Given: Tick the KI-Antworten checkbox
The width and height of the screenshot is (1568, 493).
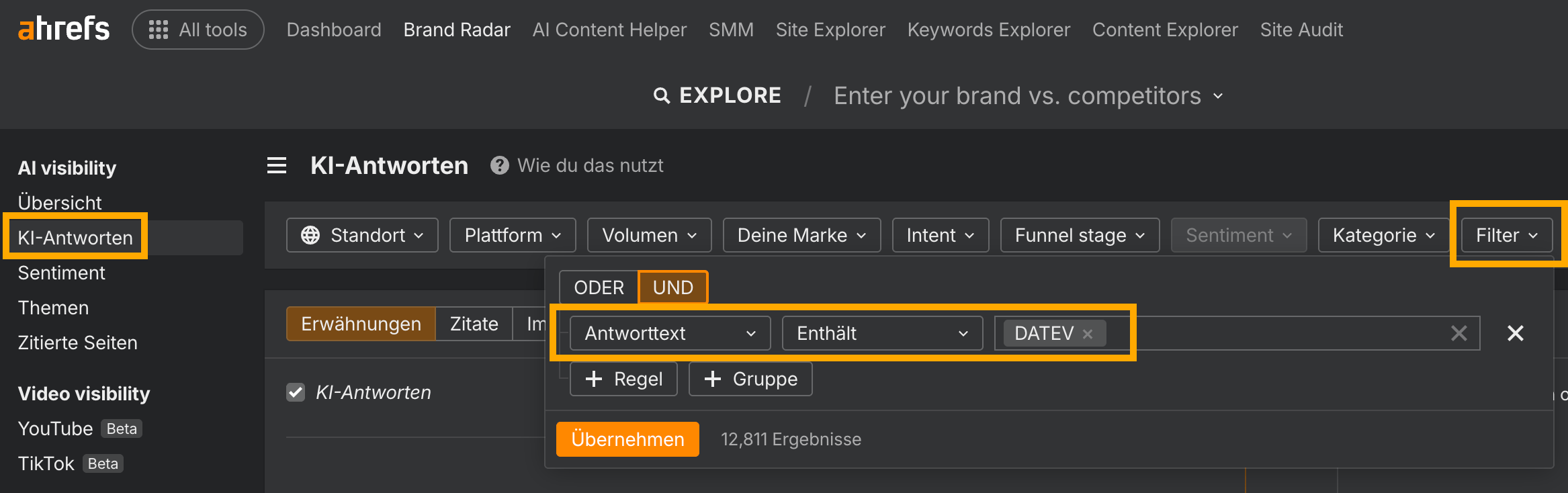Looking at the screenshot, I should pyautogui.click(x=296, y=392).
